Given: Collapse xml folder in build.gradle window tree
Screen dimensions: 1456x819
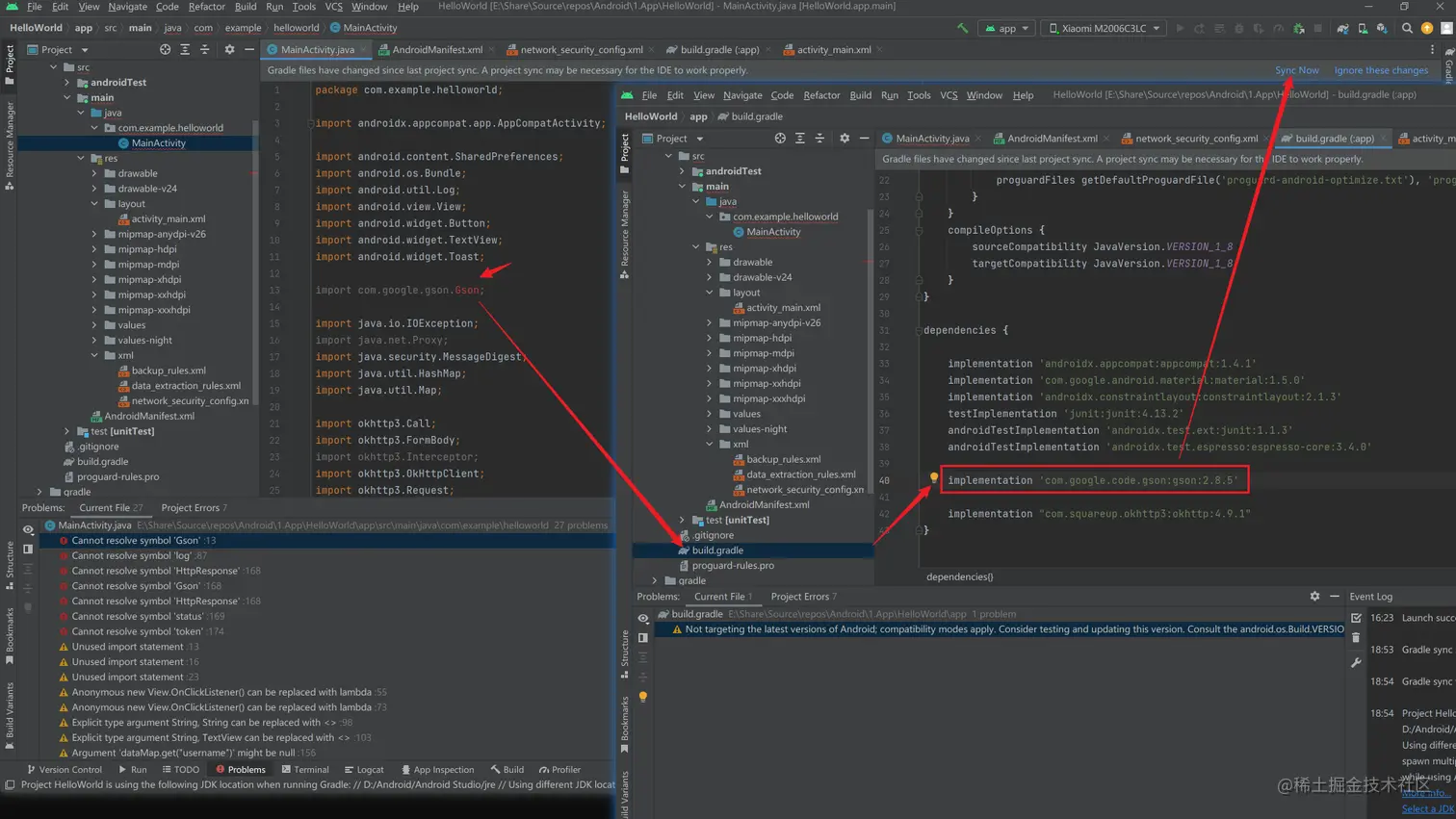Looking at the screenshot, I should tap(710, 444).
